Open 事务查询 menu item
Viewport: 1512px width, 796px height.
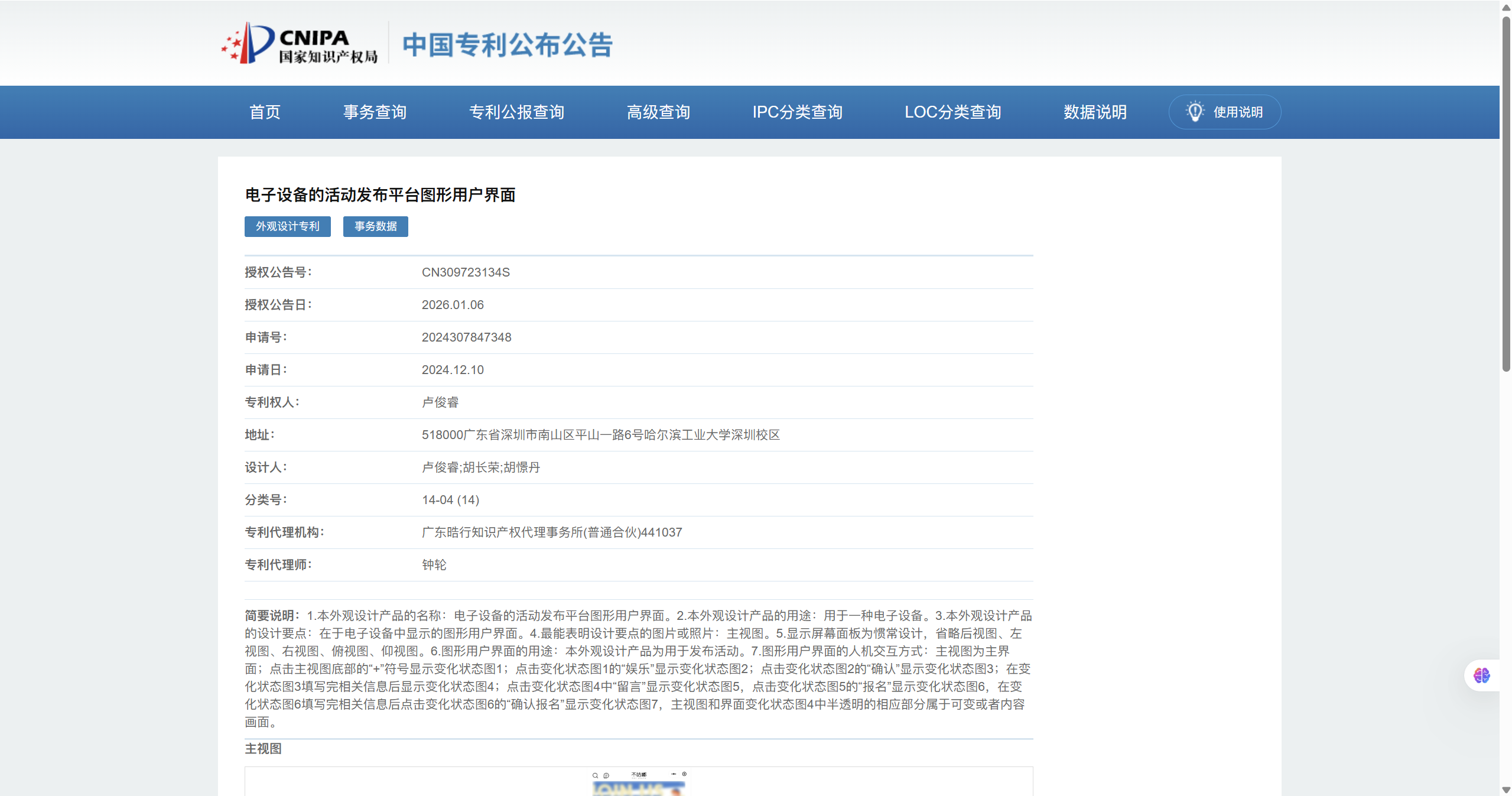pos(375,112)
